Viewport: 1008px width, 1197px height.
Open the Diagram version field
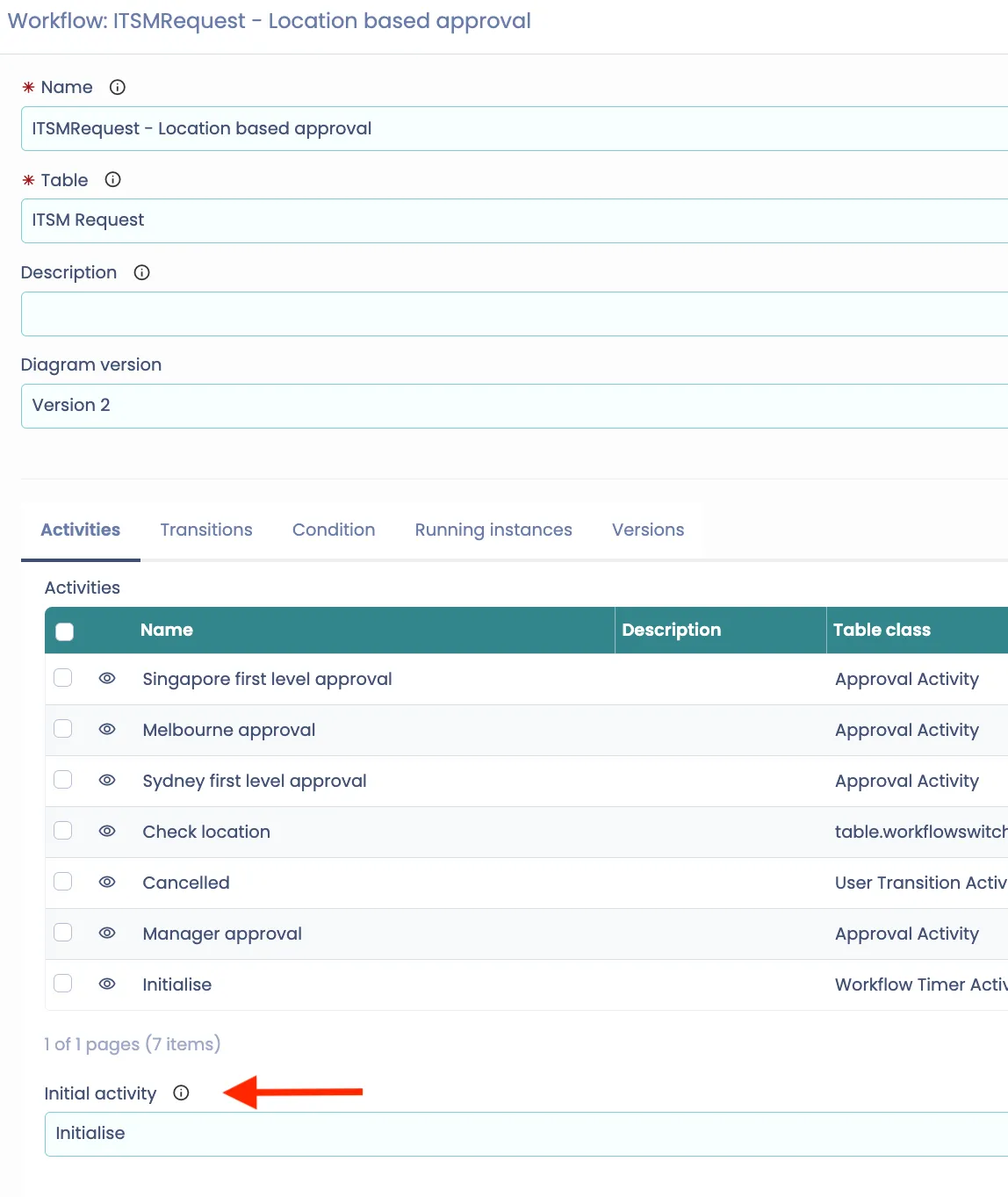pos(515,406)
